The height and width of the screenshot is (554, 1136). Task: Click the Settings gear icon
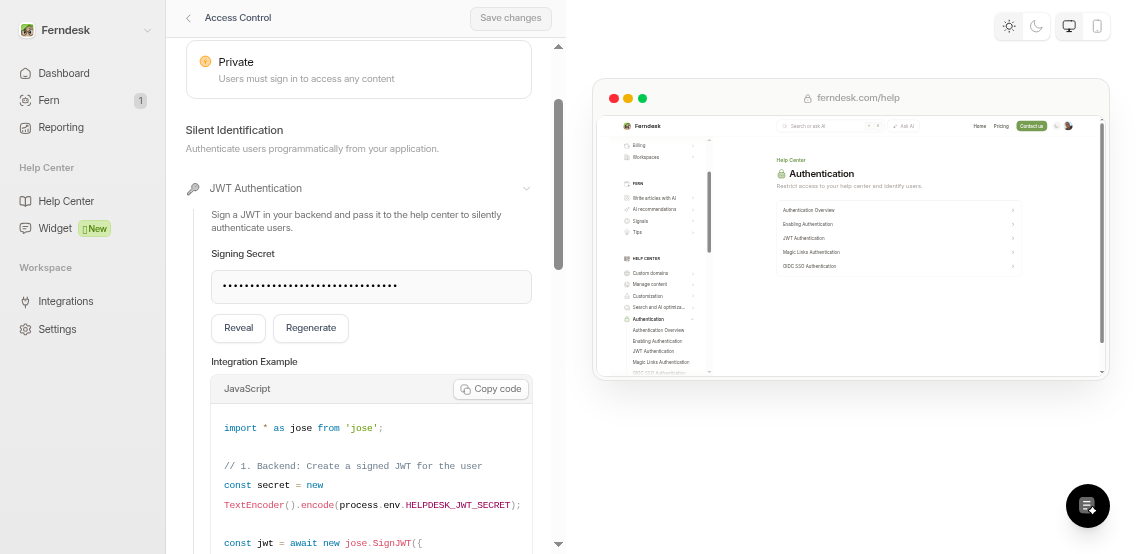coord(25,330)
